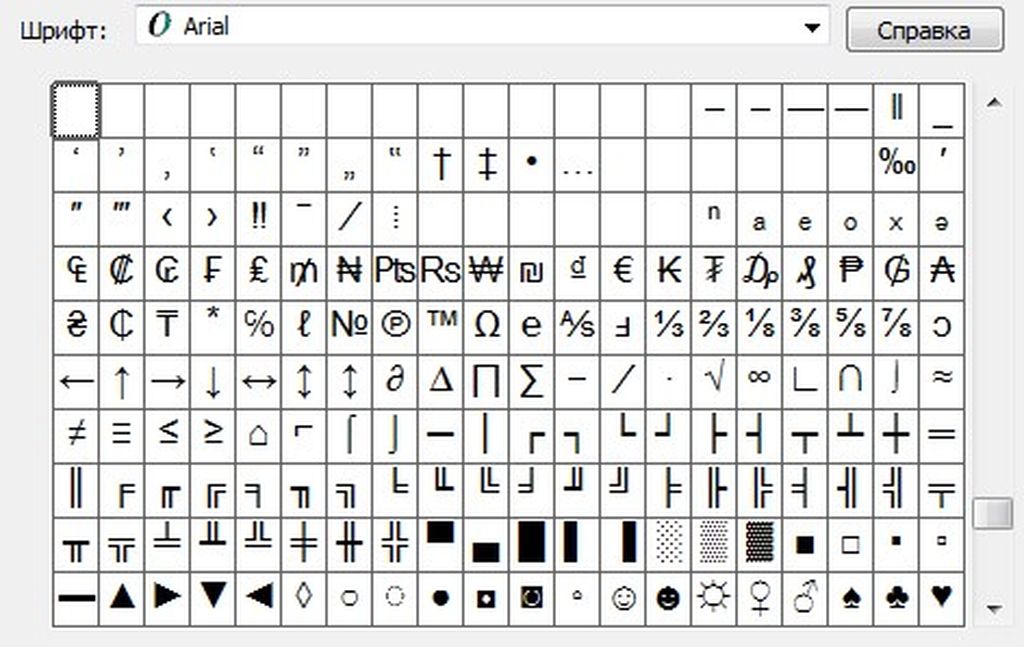Select the ellipsis … character
The height and width of the screenshot is (647, 1024).
577,163
